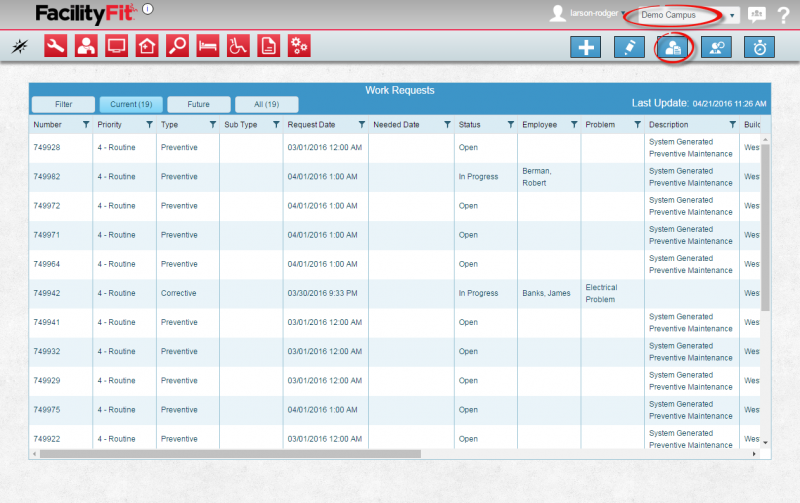
Task: Filter the Employee column with funnel icon
Action: coord(574,124)
